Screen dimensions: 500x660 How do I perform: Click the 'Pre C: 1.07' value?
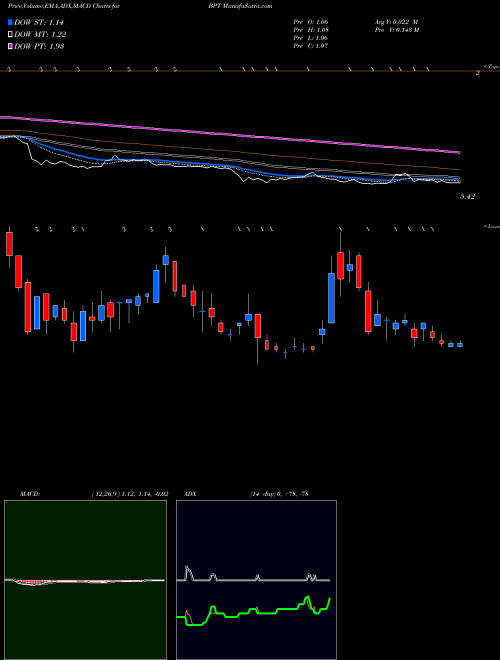[311, 46]
